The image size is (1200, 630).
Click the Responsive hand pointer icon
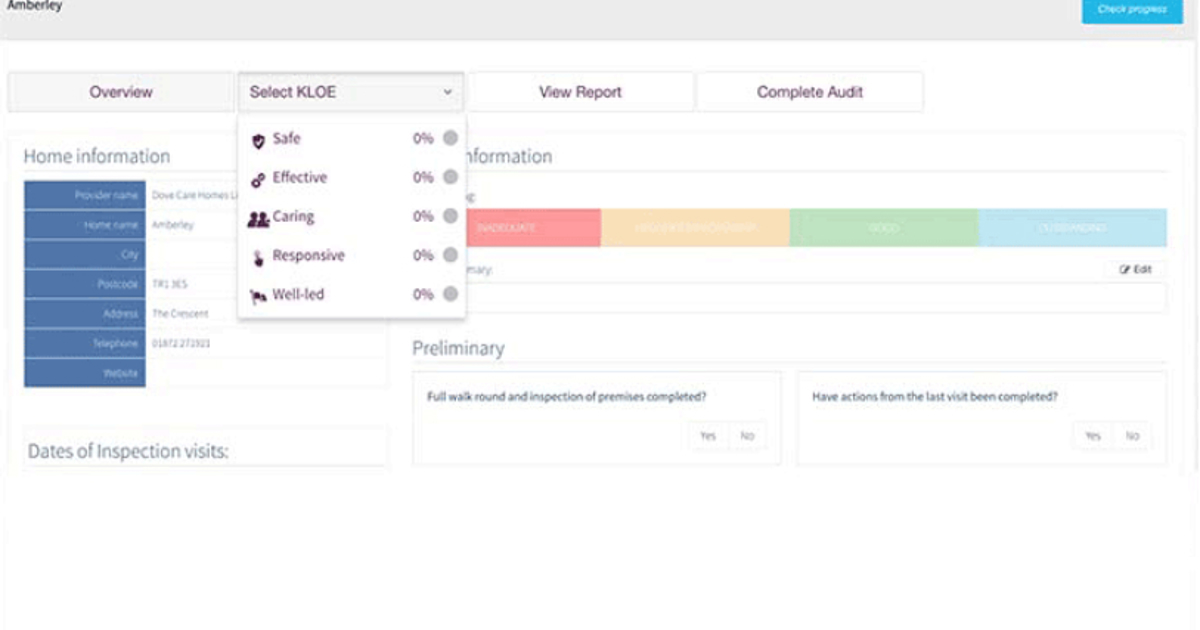click(x=258, y=258)
